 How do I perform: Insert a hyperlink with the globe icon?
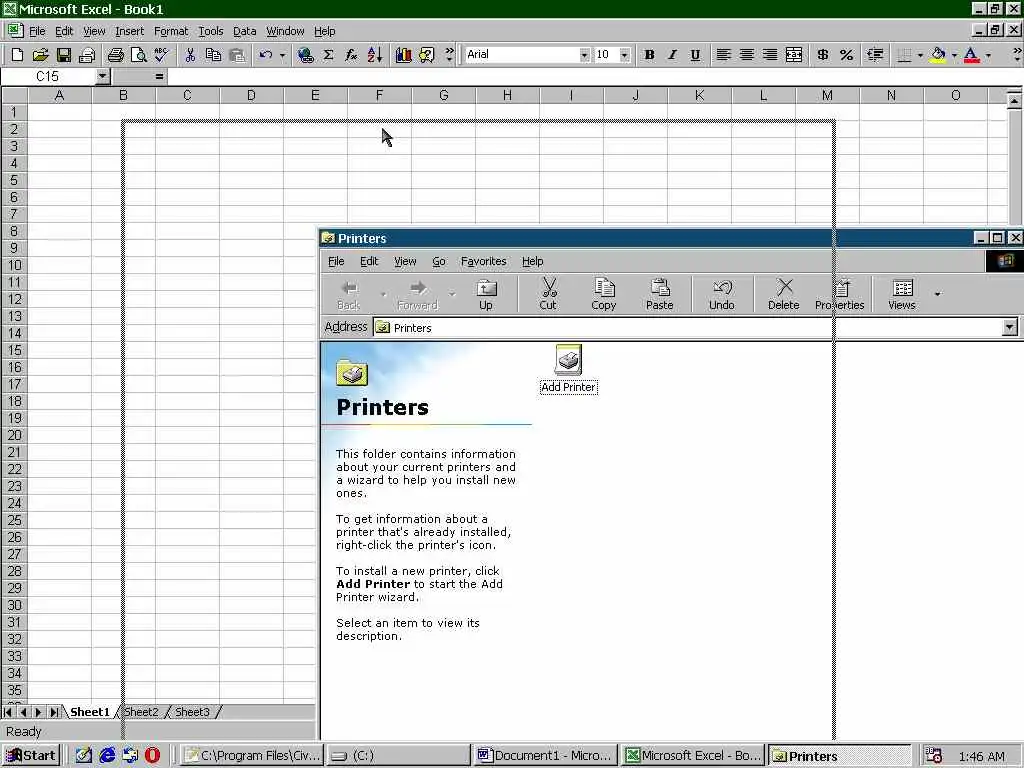pos(305,55)
